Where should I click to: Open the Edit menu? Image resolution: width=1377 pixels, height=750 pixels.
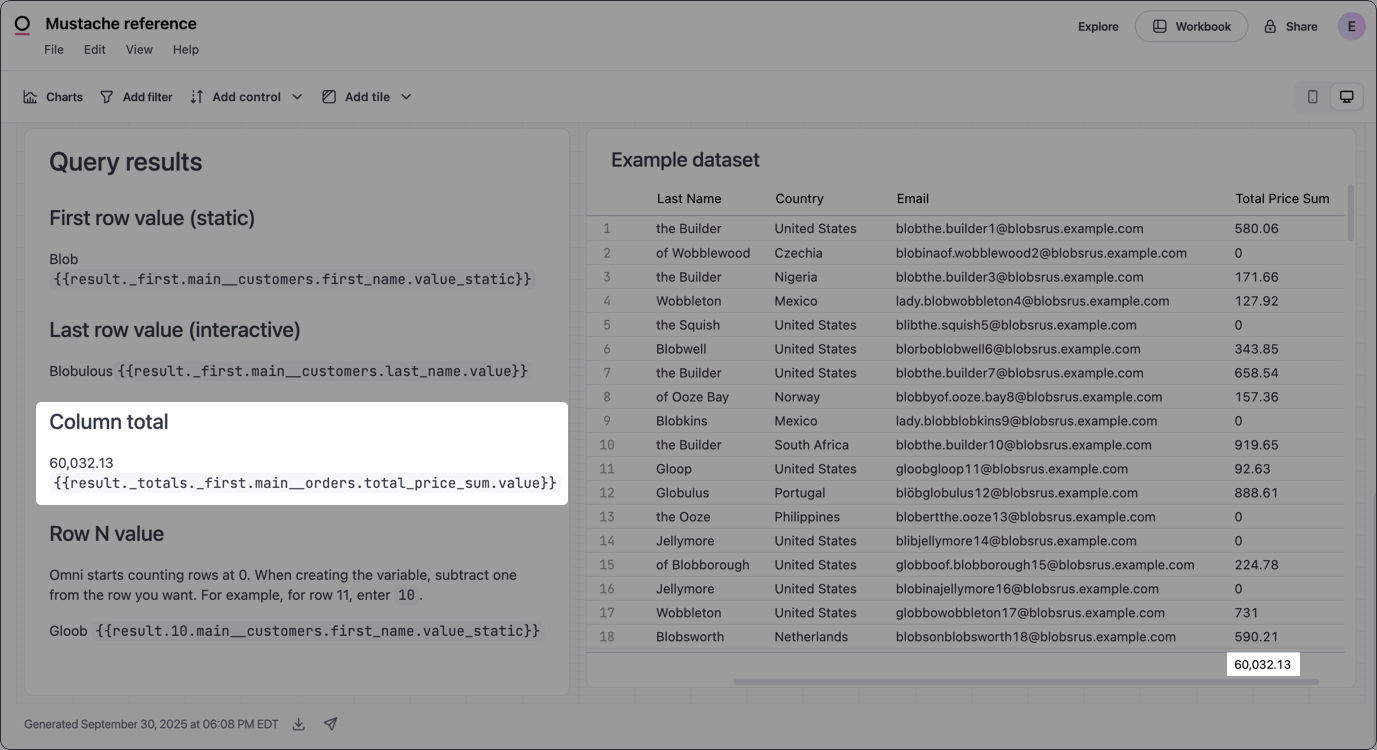[x=94, y=48]
